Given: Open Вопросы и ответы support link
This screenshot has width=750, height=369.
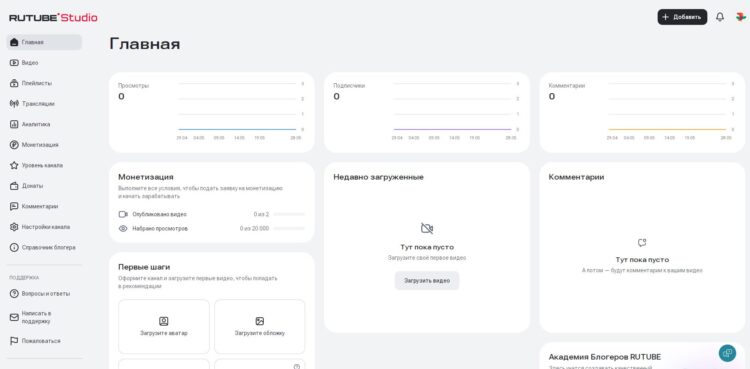Looking at the screenshot, I should tap(44, 293).
